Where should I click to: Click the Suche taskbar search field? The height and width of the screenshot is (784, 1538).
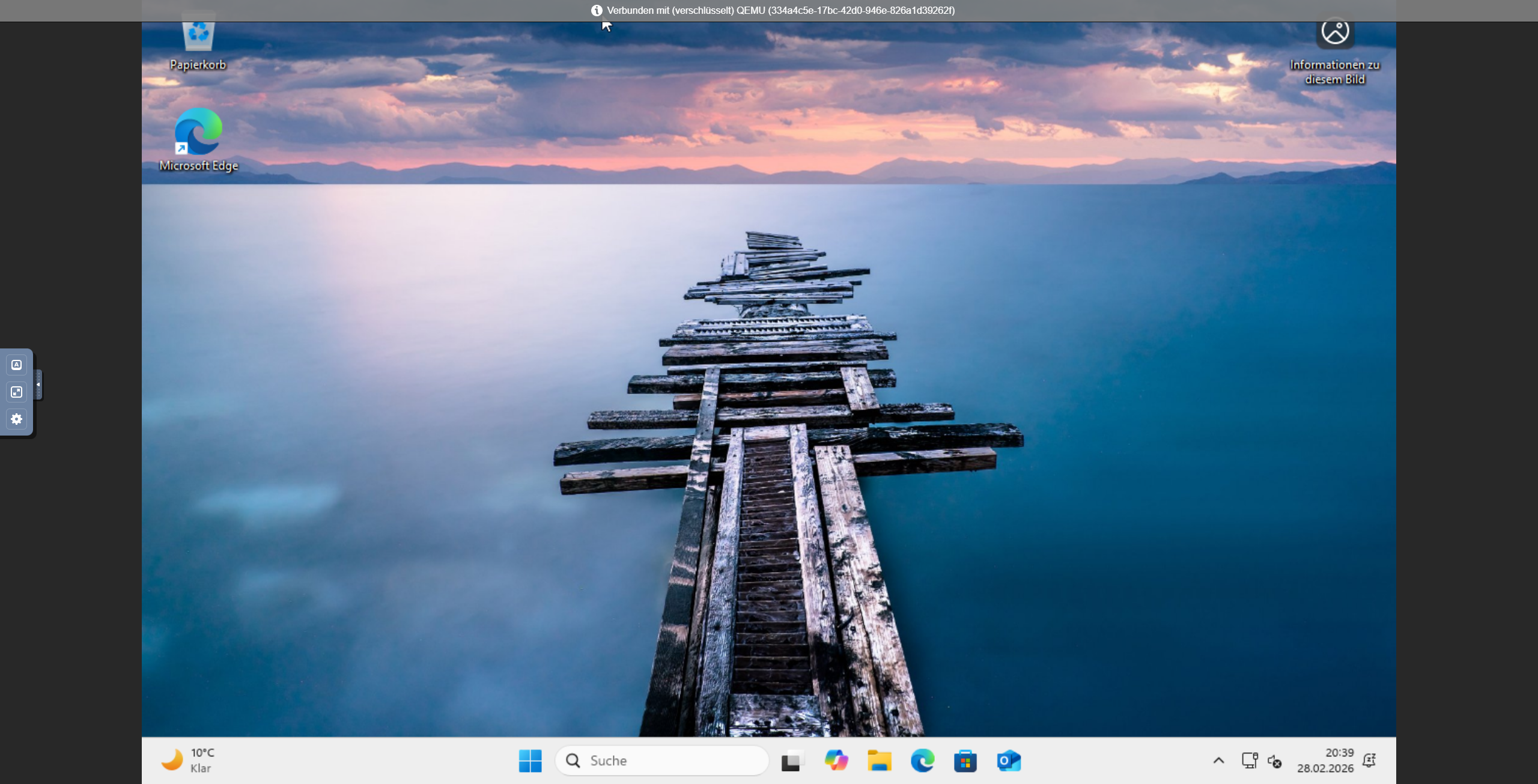(x=662, y=761)
